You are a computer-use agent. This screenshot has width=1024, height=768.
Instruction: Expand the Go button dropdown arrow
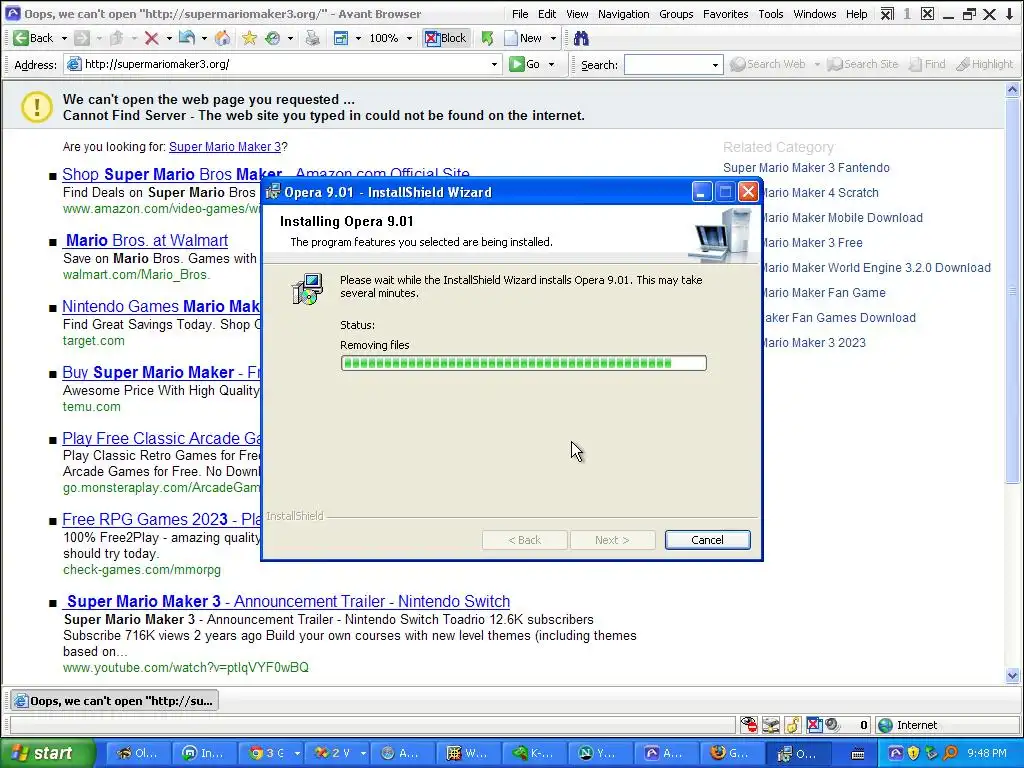551,64
